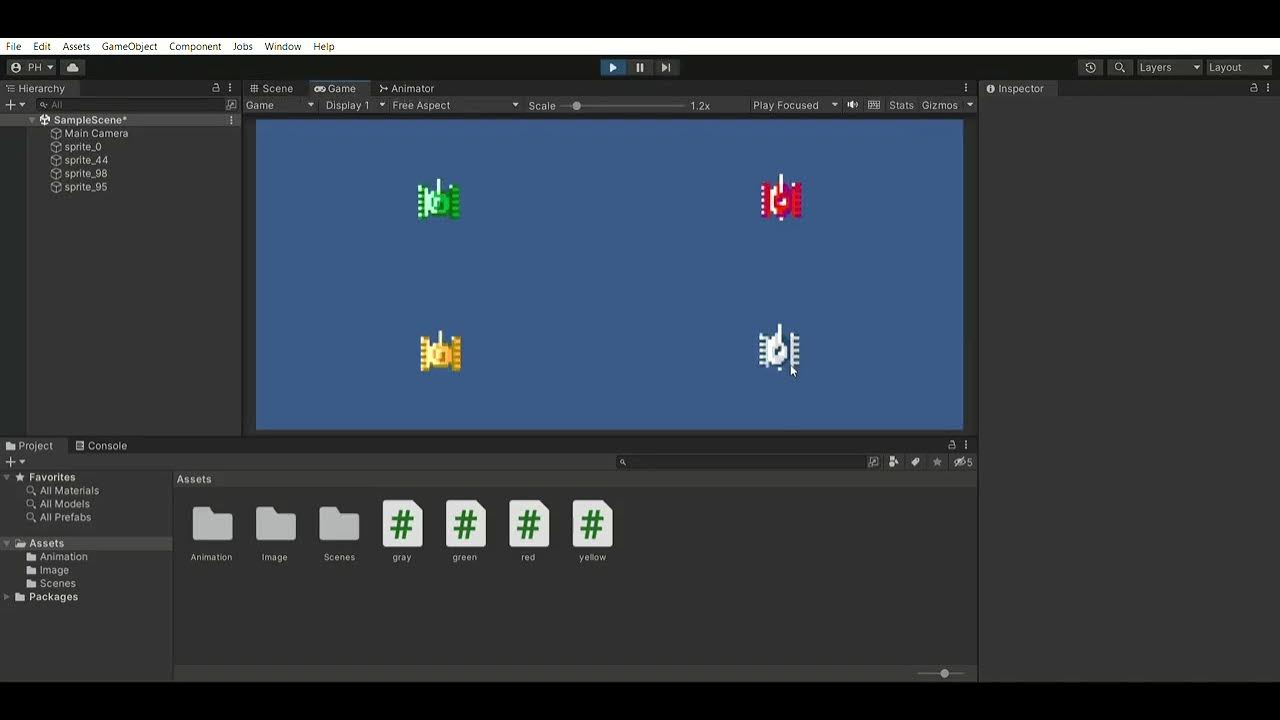Toggle the Project hidden packages eye icon

coord(962,462)
